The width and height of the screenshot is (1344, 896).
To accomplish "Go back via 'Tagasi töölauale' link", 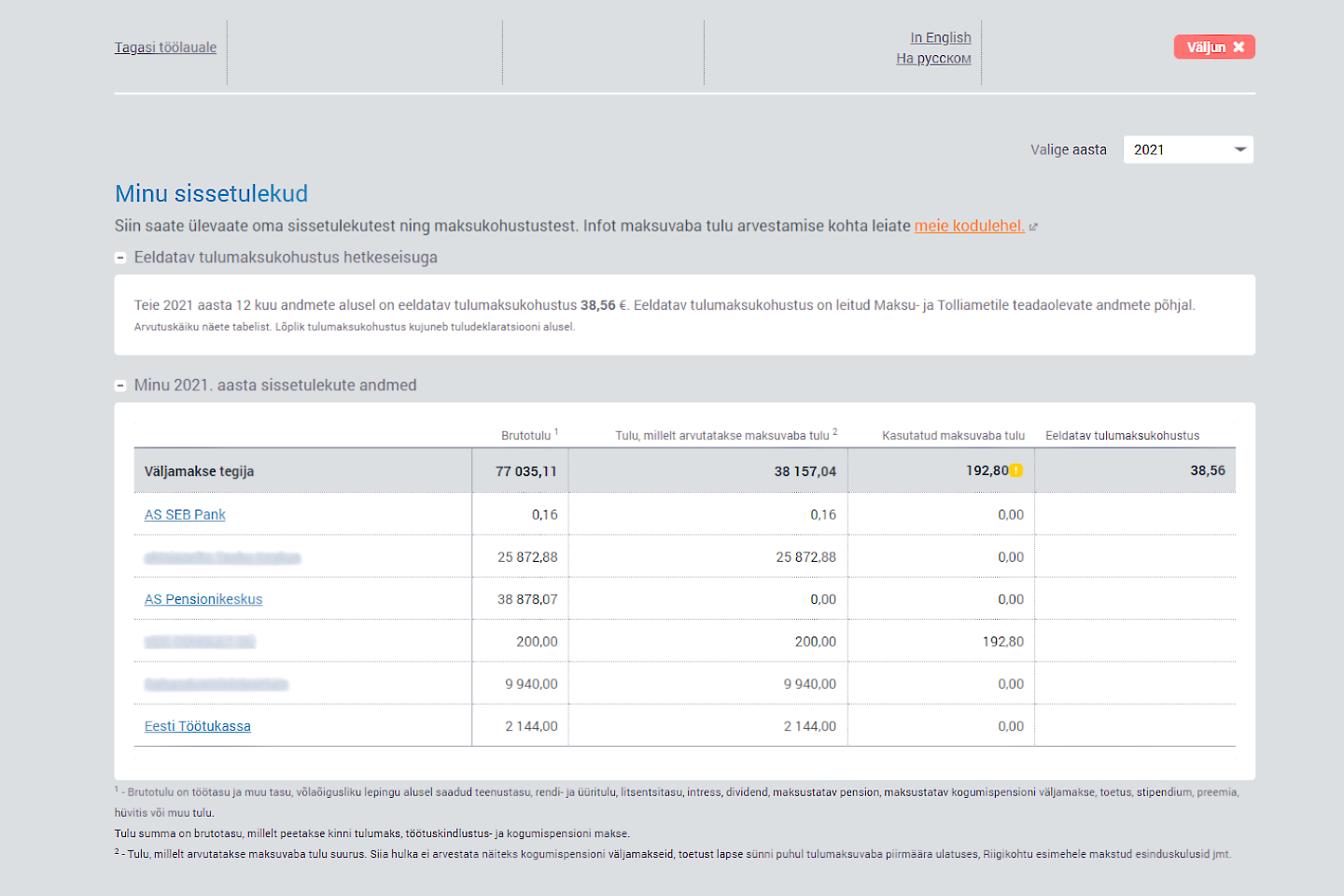I will [x=165, y=48].
